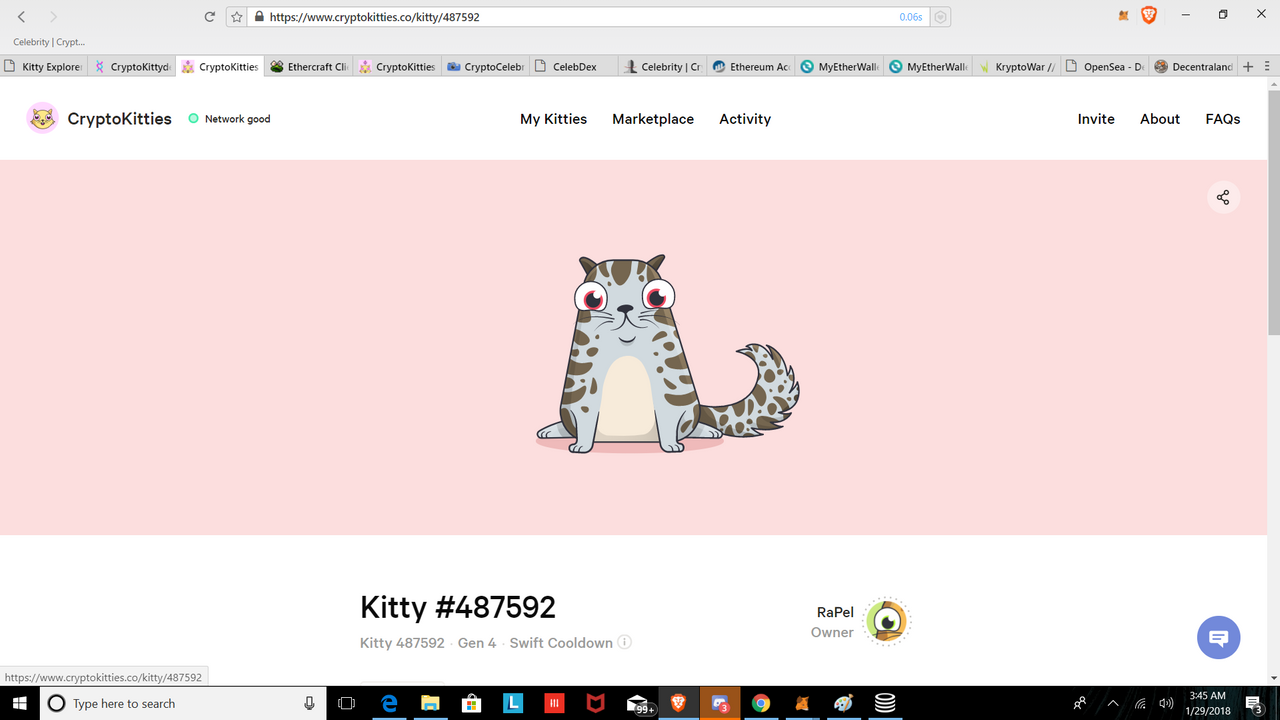Click Invite in the top navigation

(1096, 118)
